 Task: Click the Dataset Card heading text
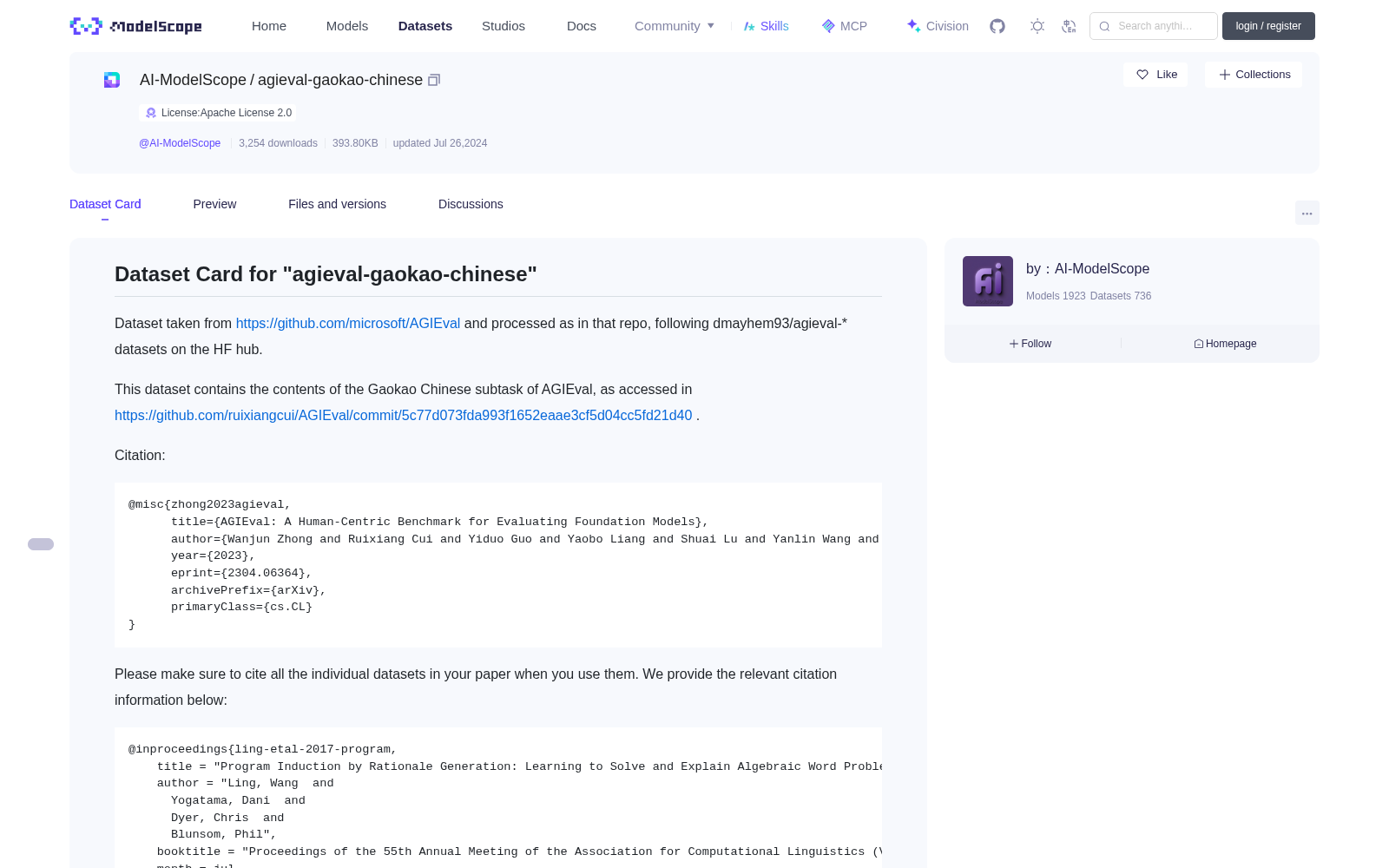pyautogui.click(x=326, y=274)
